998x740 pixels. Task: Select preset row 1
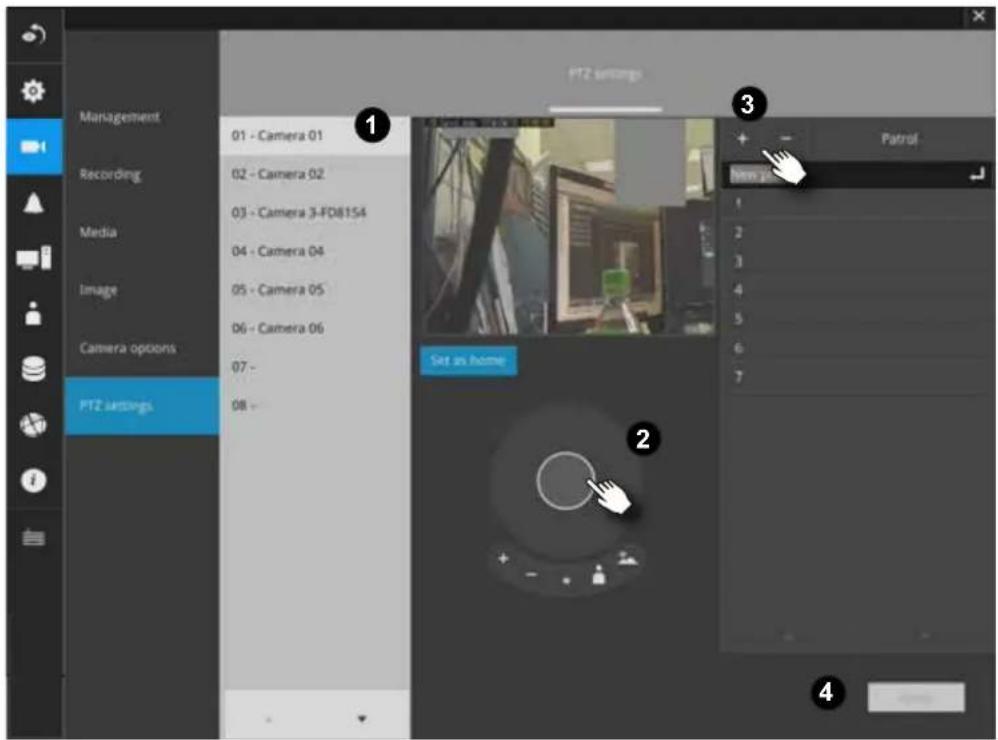pos(856,204)
